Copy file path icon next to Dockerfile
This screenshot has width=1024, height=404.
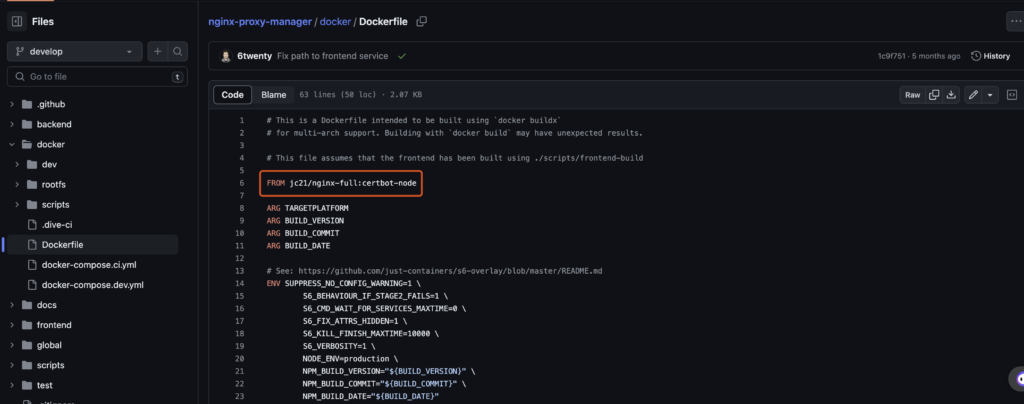click(x=422, y=22)
